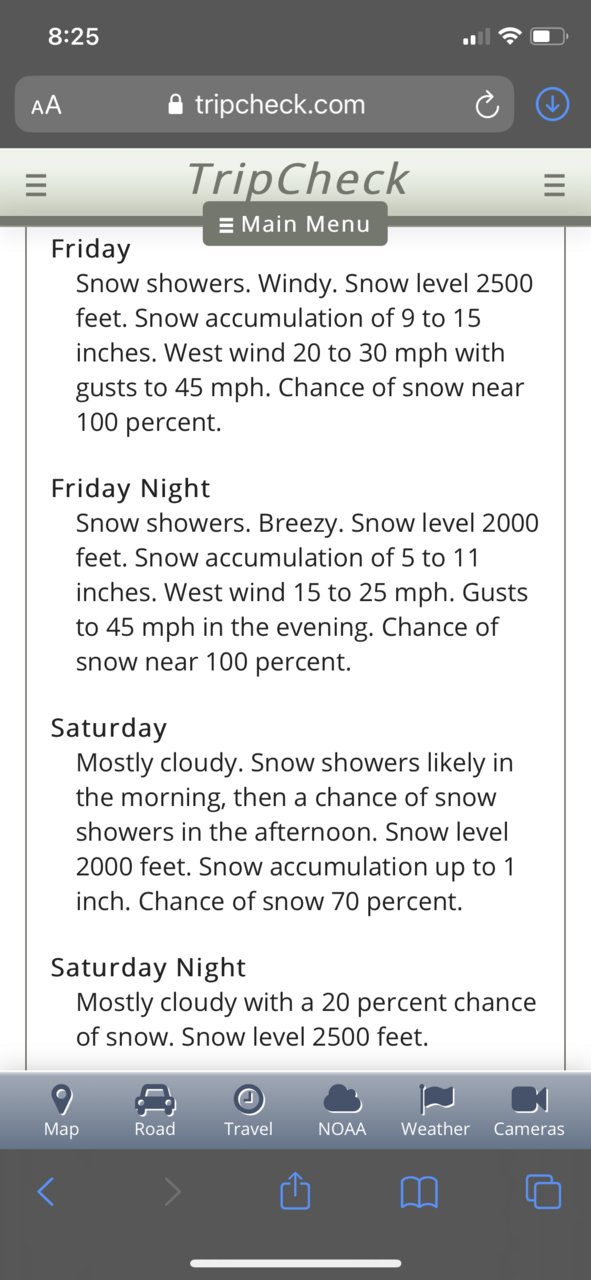
Task: Tap the Friday Night forecast heading
Action: tap(131, 489)
